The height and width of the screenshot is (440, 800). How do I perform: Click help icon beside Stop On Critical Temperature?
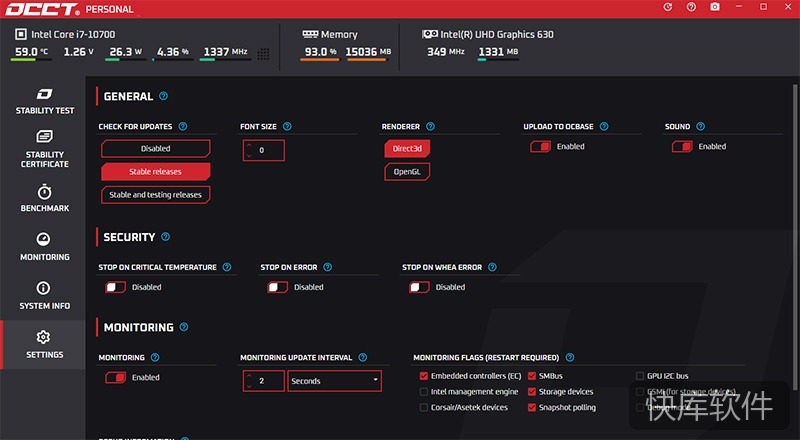(227, 267)
